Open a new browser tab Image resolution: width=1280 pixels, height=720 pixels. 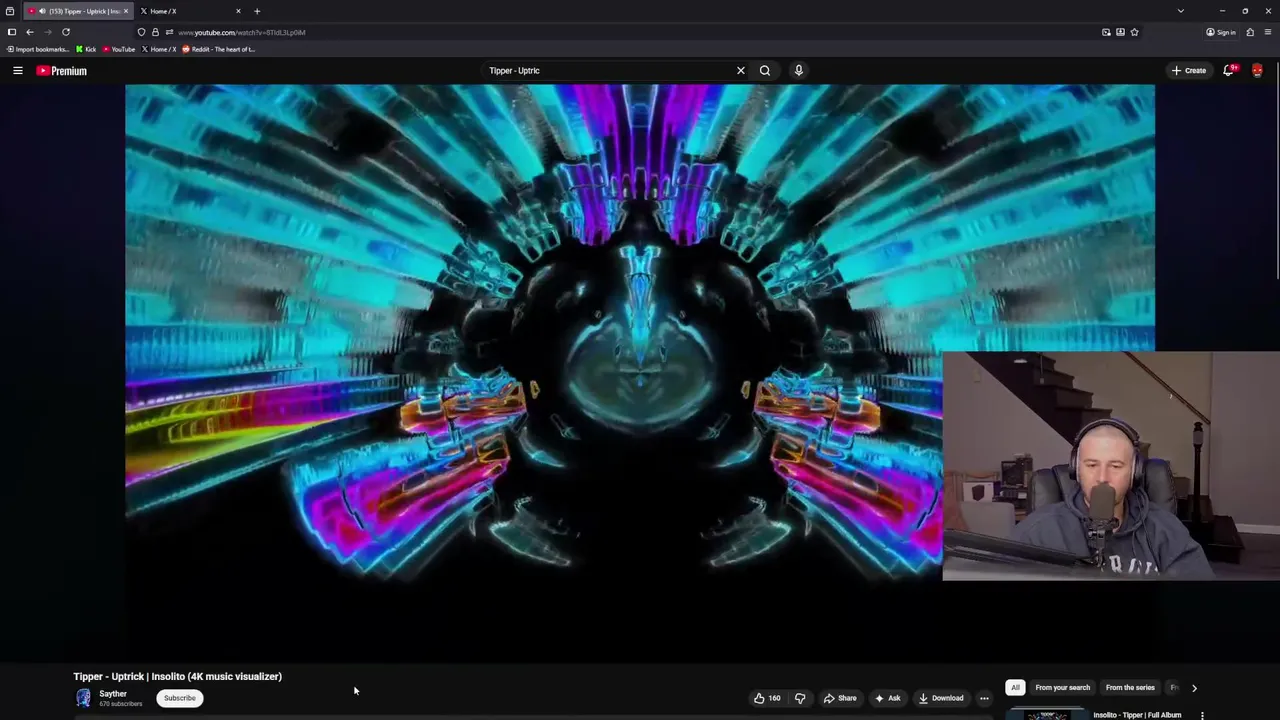coord(257,11)
